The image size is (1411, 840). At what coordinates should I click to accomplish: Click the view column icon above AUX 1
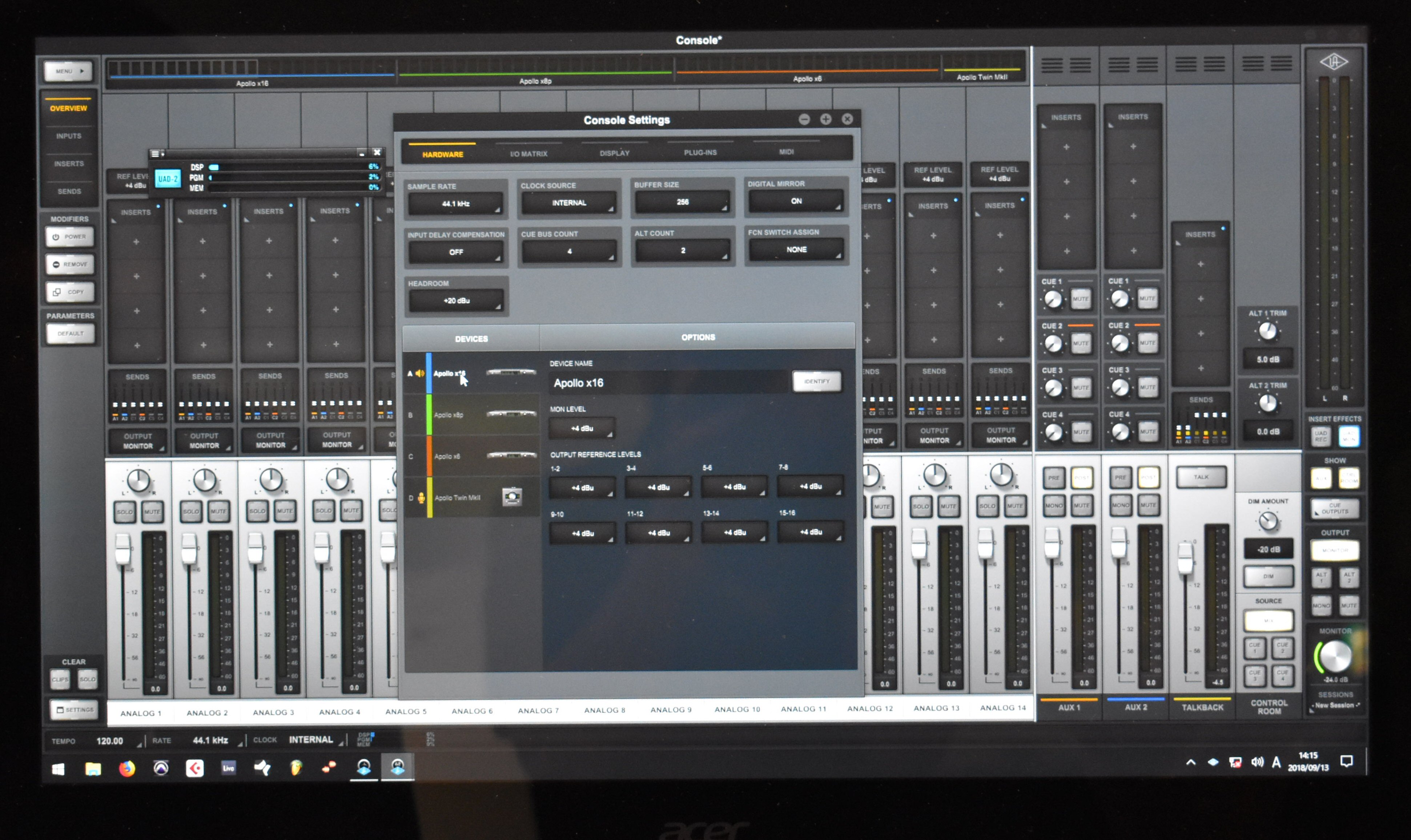(1066, 66)
